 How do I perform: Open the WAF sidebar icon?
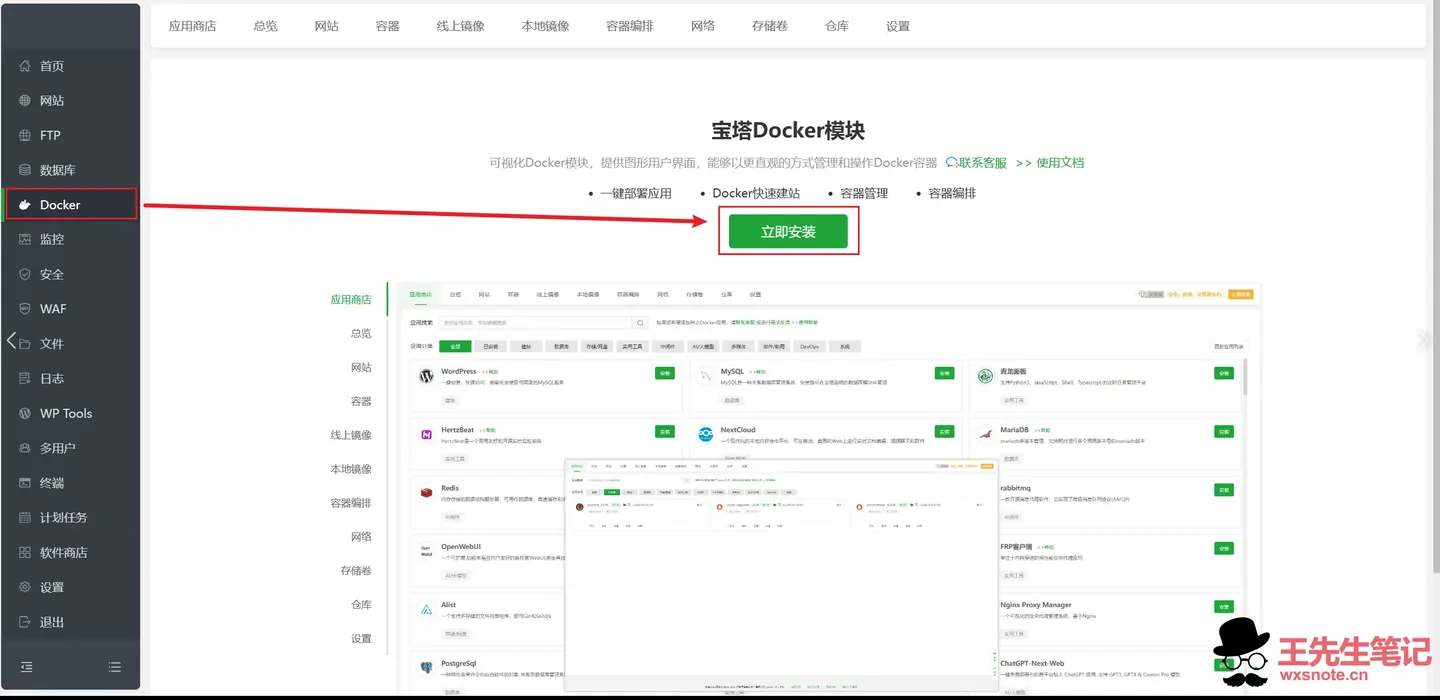click(25, 309)
